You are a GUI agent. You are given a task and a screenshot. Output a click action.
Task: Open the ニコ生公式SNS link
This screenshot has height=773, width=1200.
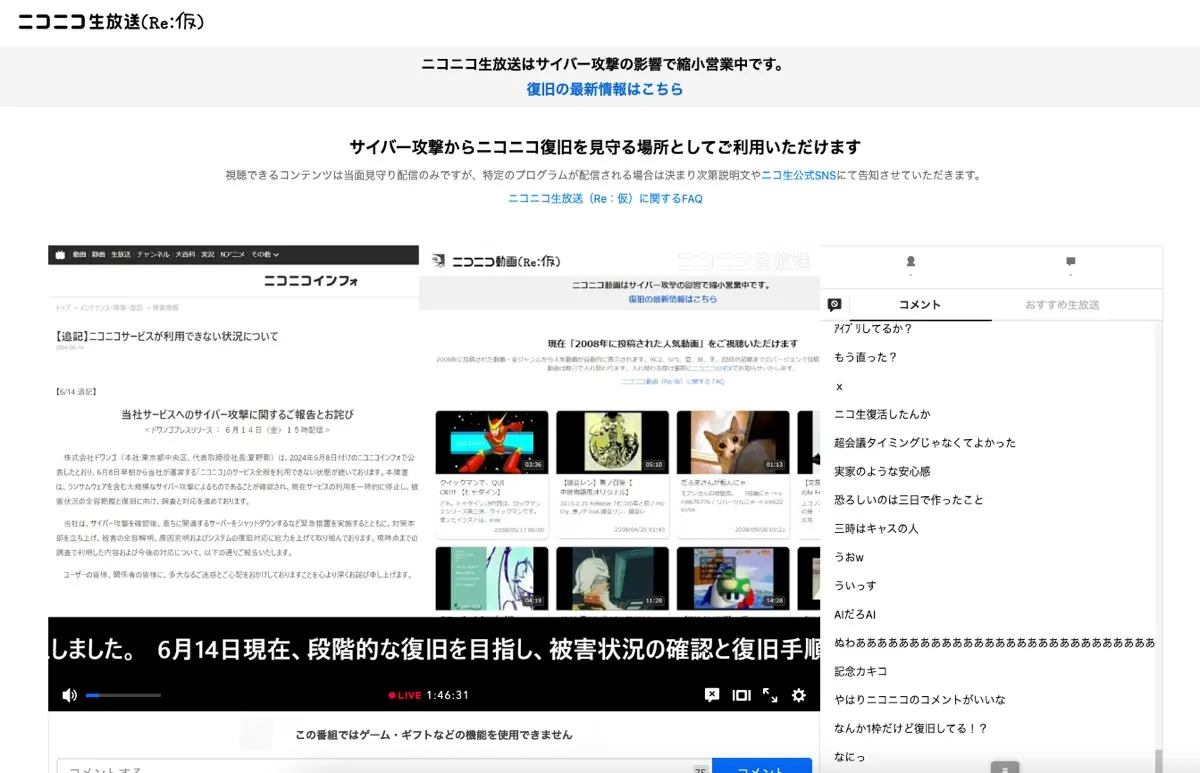coord(798,175)
